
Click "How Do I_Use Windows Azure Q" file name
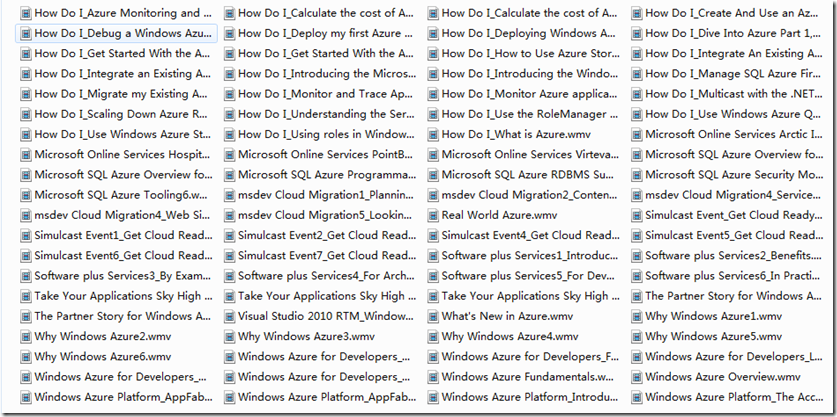pos(733,115)
